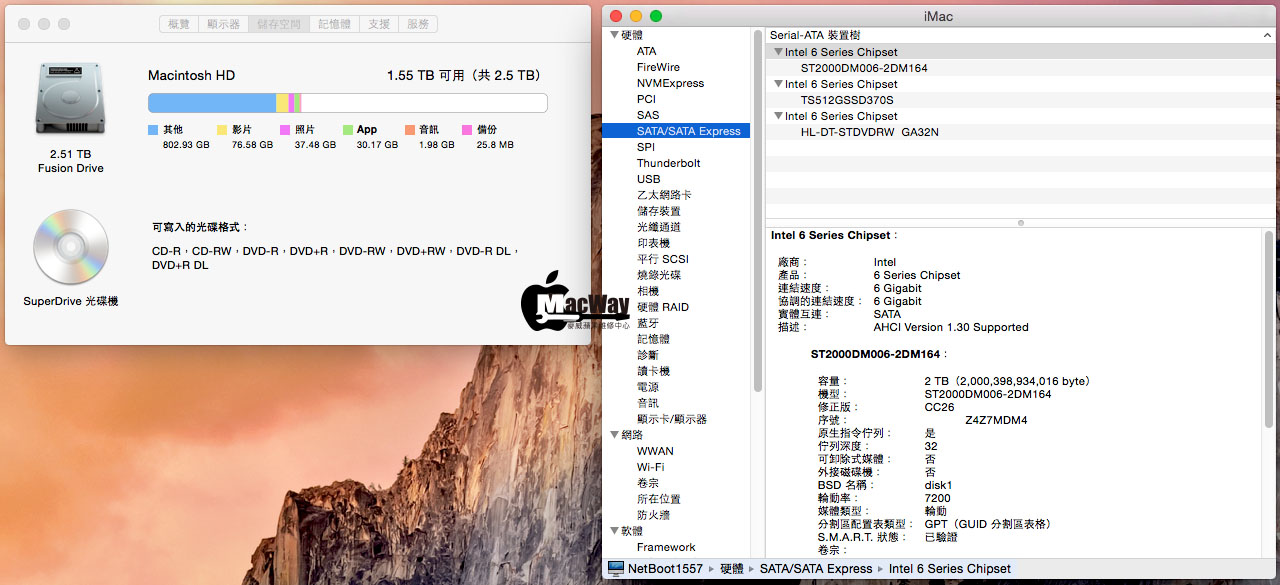This screenshot has width=1280, height=585.
Task: Switch to the 顯示器 tab
Action: (223, 24)
